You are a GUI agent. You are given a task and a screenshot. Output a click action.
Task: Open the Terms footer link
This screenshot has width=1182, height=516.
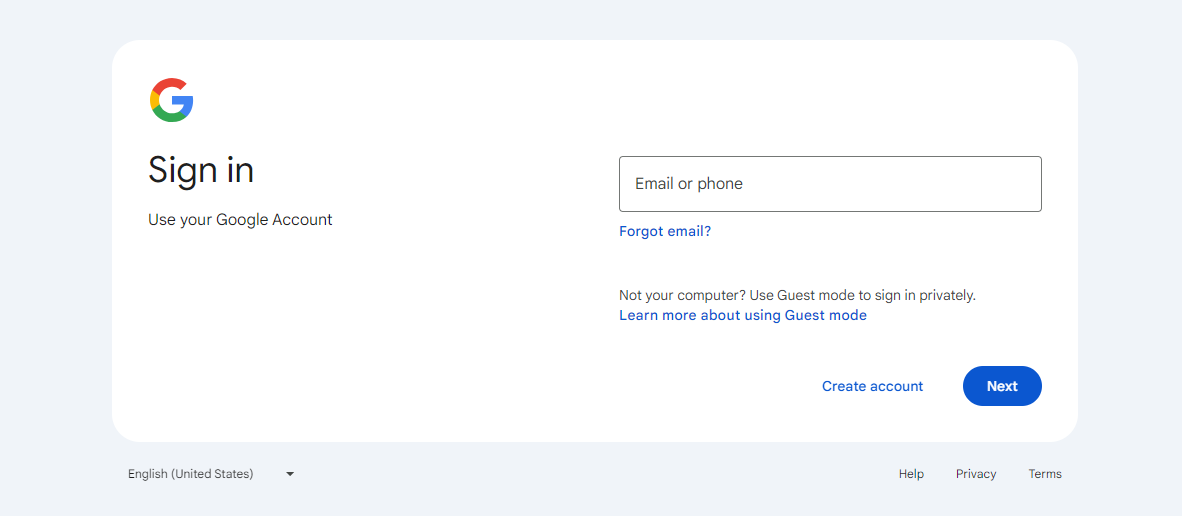click(x=1045, y=474)
